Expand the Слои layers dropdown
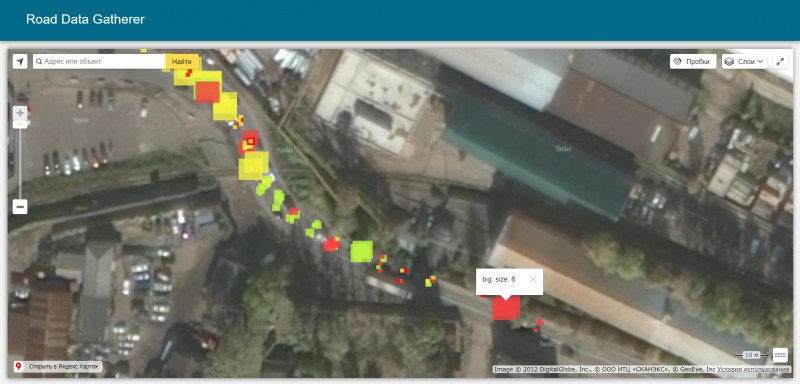 coord(745,62)
